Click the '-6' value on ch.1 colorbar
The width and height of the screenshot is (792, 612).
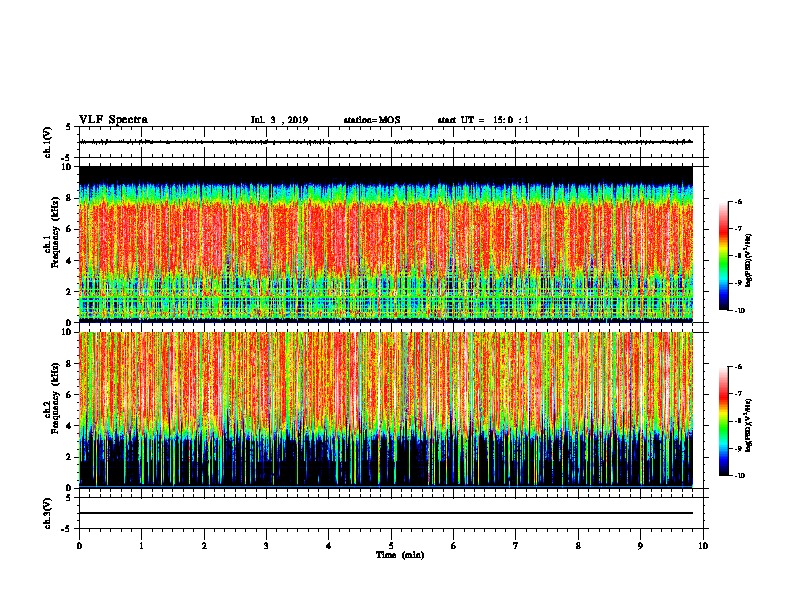[x=738, y=201]
